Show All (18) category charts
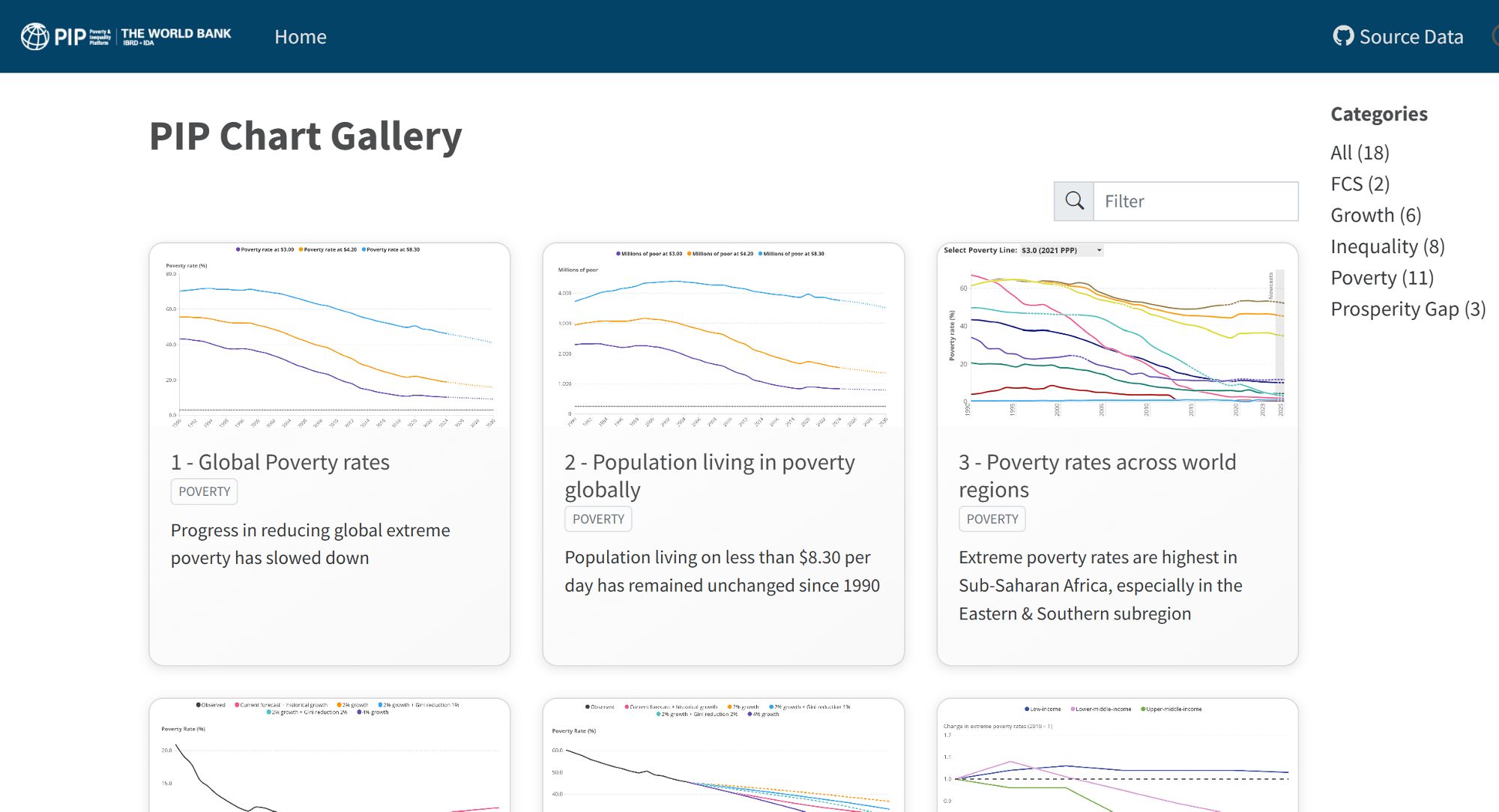This screenshot has width=1499, height=812. point(1360,153)
